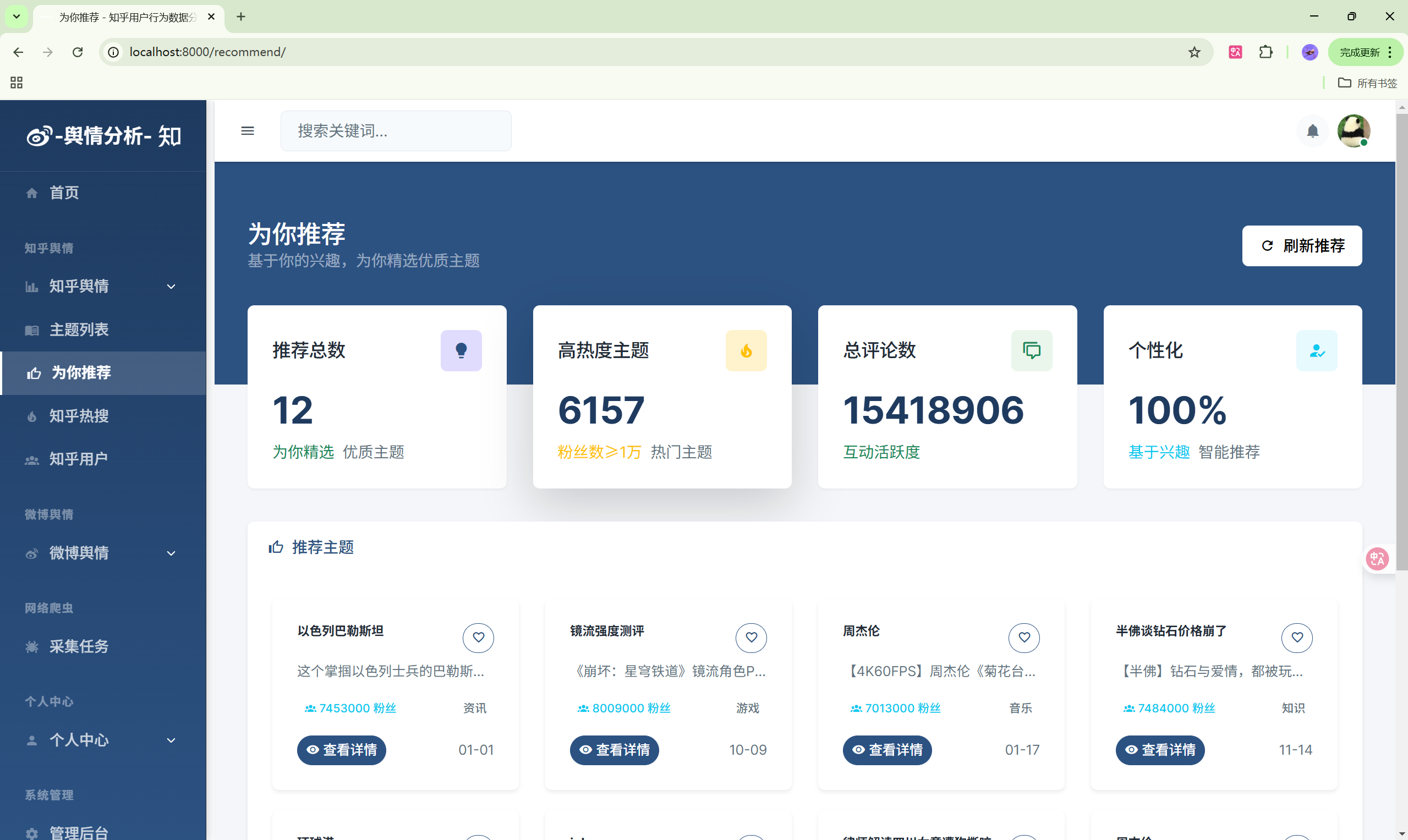This screenshot has height=840, width=1408.
Task: Click the lightbulb icon on 推荐总数 card
Action: pos(461,350)
